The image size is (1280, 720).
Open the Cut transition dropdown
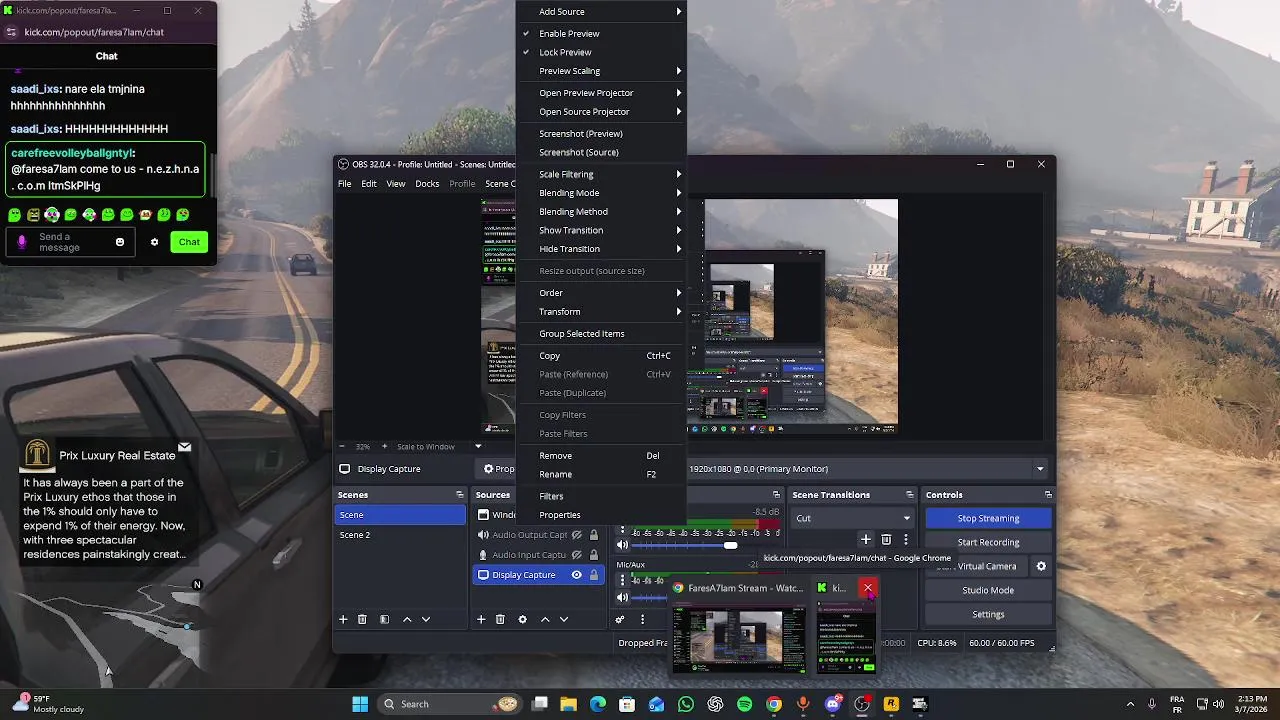(x=853, y=518)
